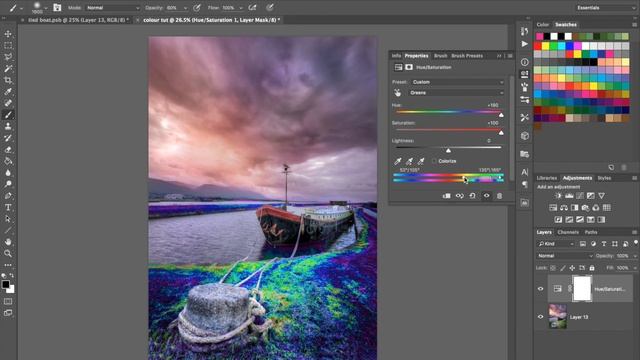Screen dimensions: 640x360
Task: Click the Lightness slider handle
Action: 448,151
